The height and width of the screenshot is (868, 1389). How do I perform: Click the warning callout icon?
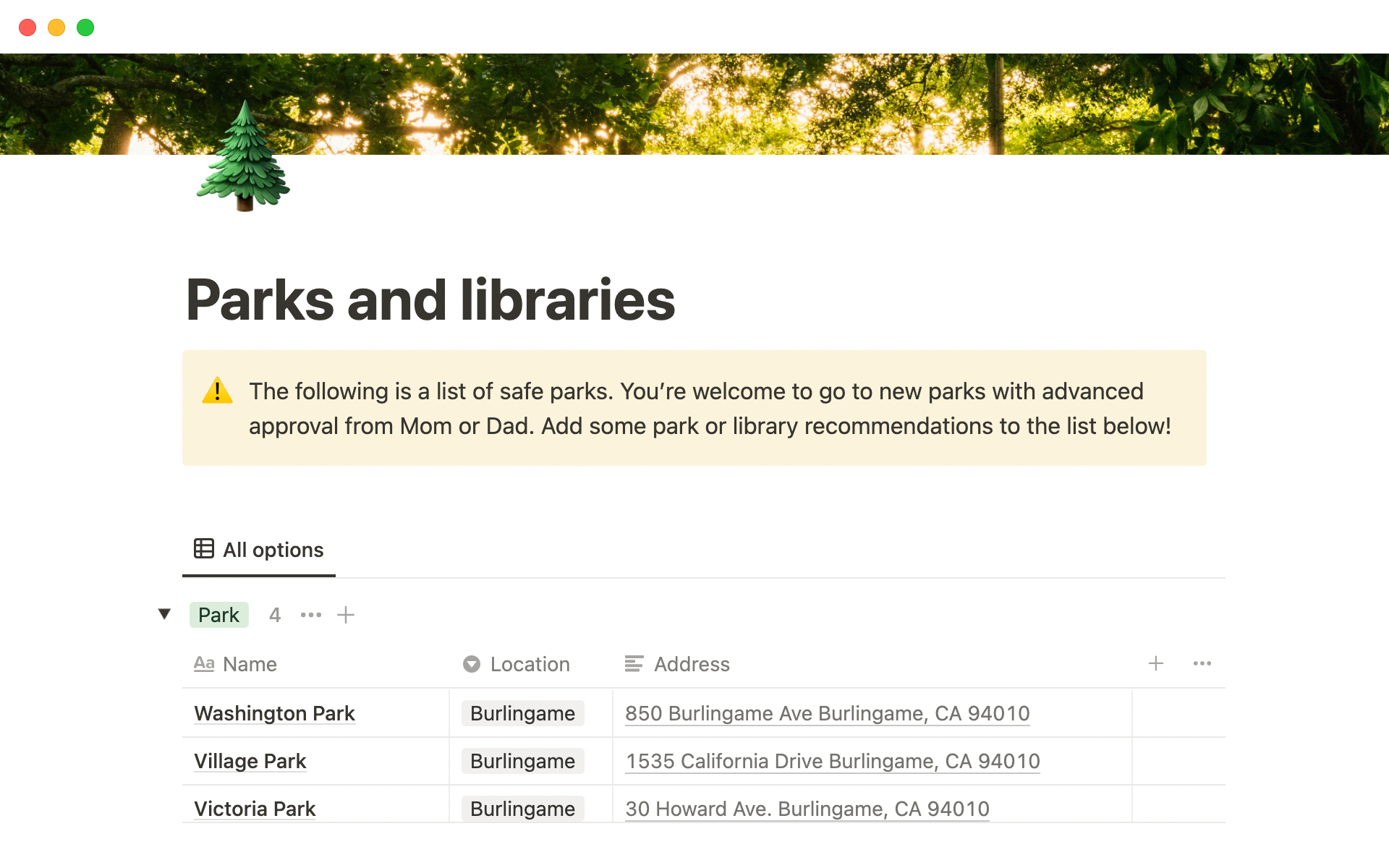click(217, 391)
